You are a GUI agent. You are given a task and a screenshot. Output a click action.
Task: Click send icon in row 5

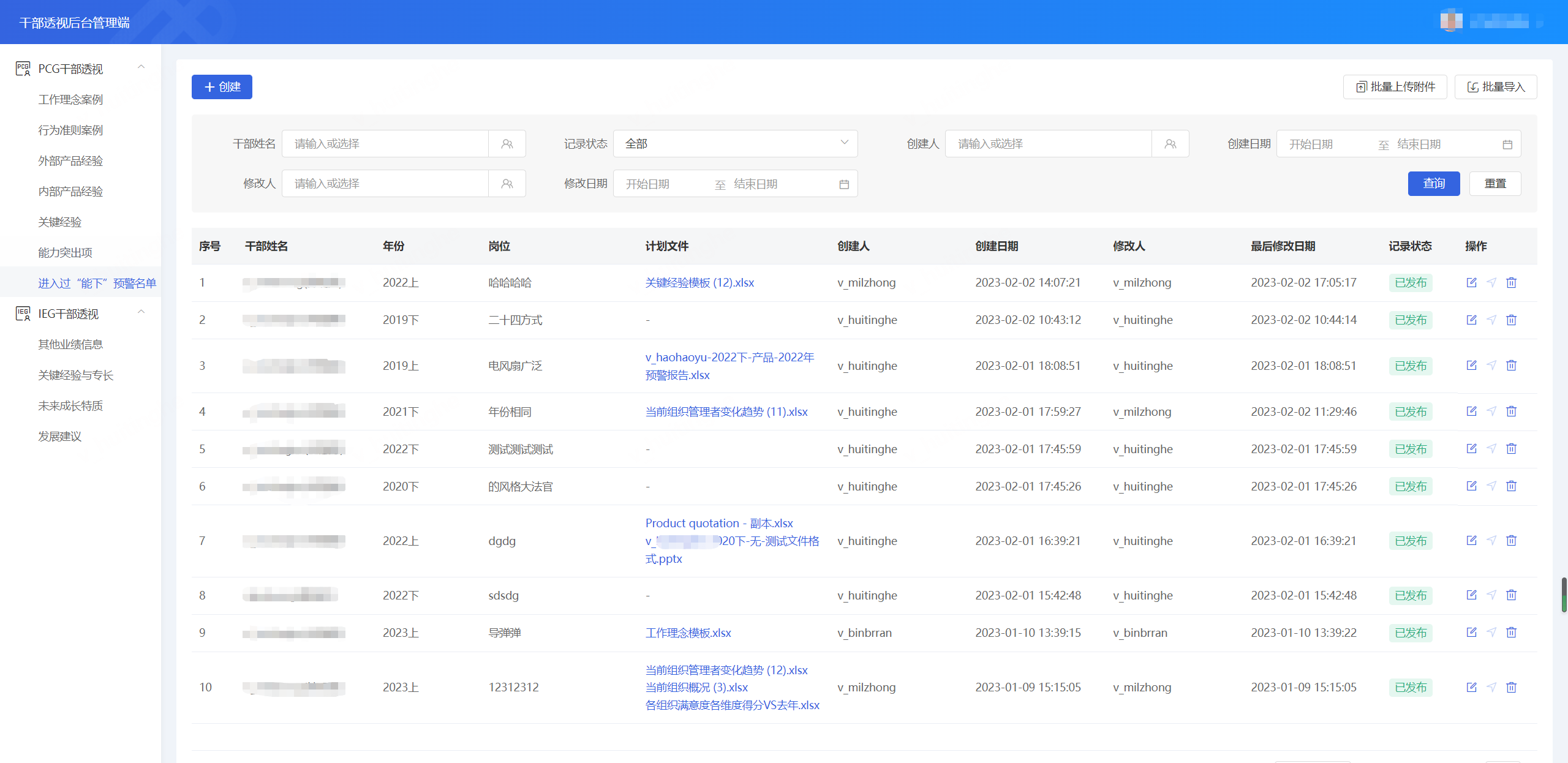pyautogui.click(x=1491, y=448)
